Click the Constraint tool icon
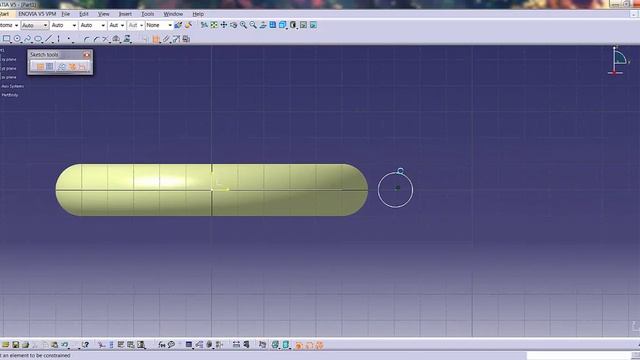Image resolution: width=640 pixels, height=360 pixels. [x=156, y=40]
